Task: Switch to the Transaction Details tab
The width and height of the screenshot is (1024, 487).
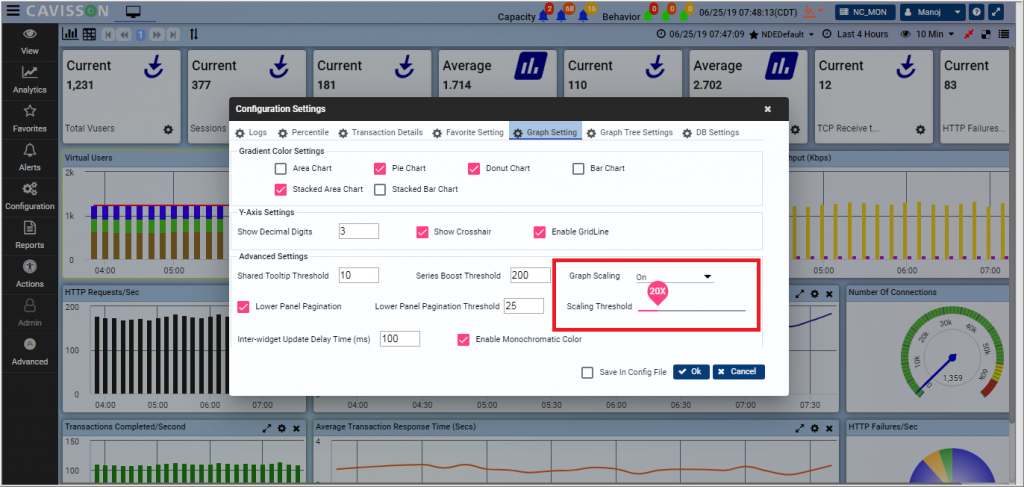Action: pyautogui.click(x=380, y=133)
